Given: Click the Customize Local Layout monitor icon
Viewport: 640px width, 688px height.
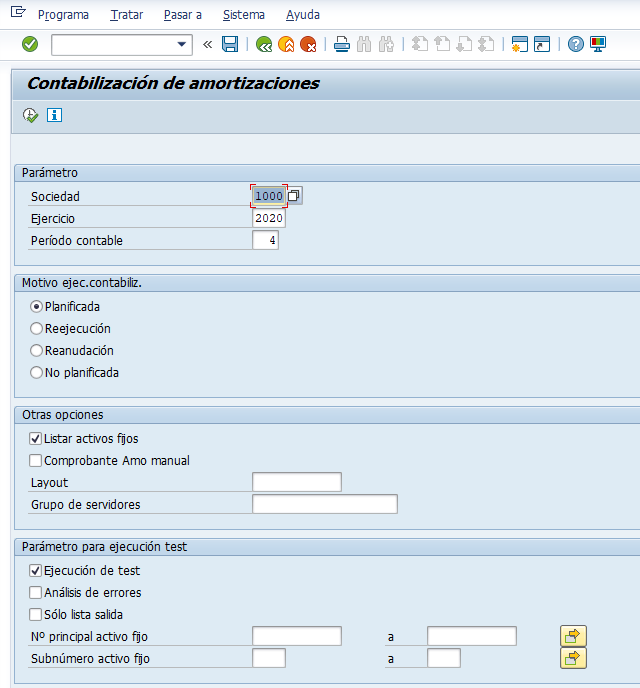Looking at the screenshot, I should pyautogui.click(x=598, y=44).
